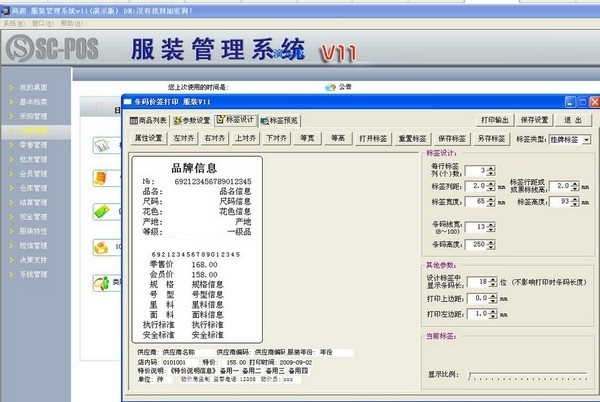Viewport: 600px width, 402px height.
Task: Click the barcode print dialog title bar icon
Action: [x=128, y=102]
